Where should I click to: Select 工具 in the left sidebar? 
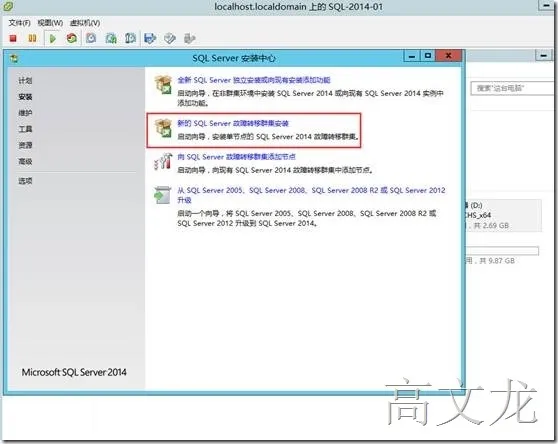25,129
